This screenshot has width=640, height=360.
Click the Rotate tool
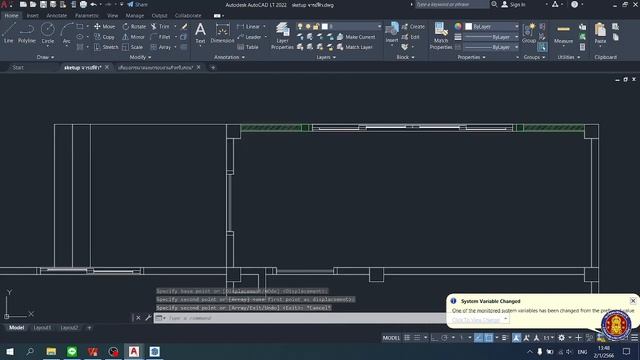click(134, 27)
